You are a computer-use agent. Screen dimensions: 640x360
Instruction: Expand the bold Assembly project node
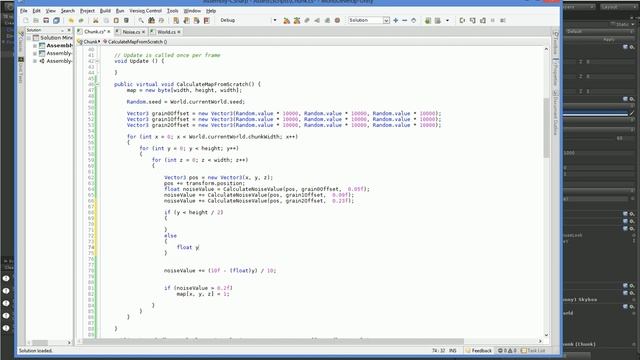[x=35, y=45]
